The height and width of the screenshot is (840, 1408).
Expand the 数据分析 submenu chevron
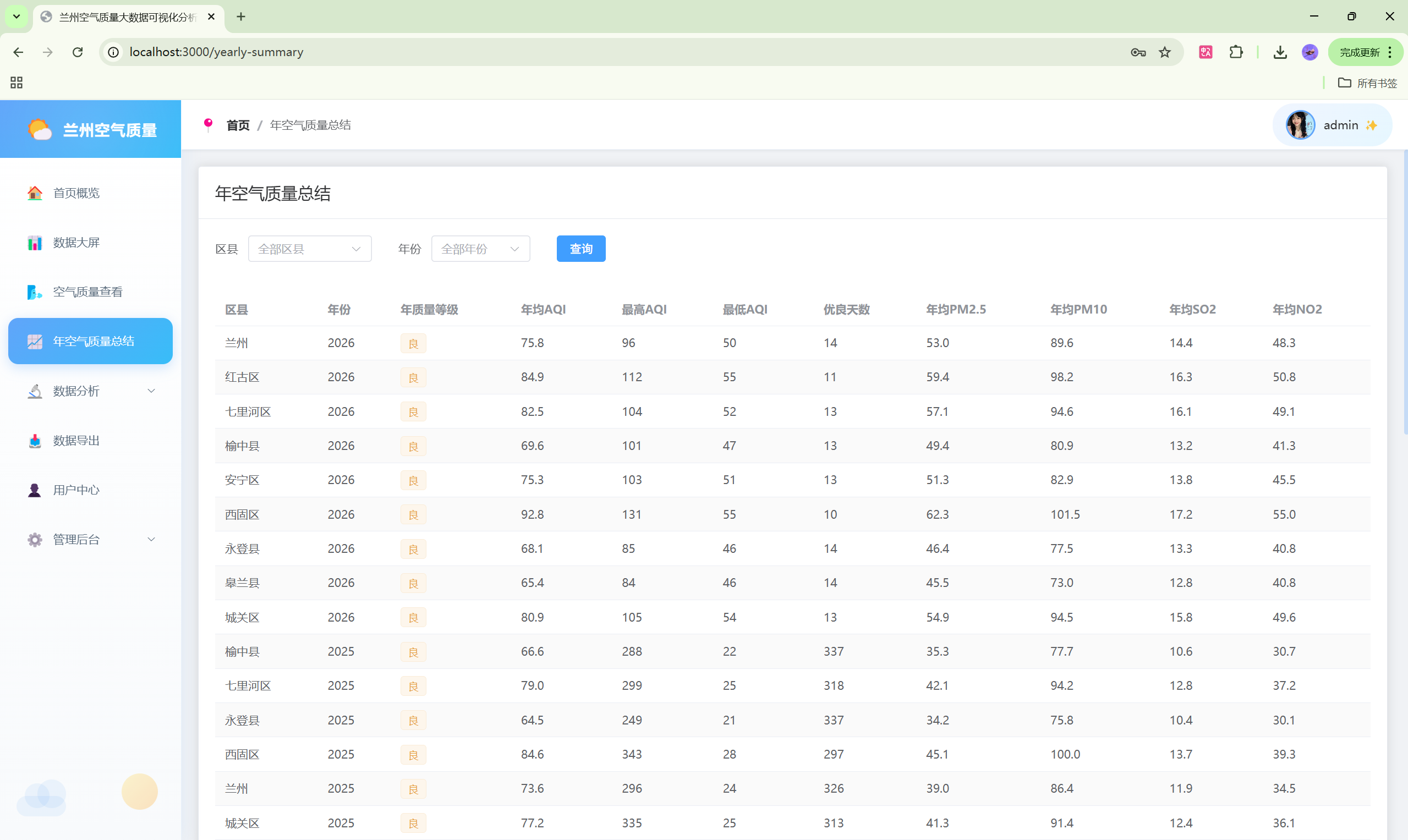pos(151,391)
